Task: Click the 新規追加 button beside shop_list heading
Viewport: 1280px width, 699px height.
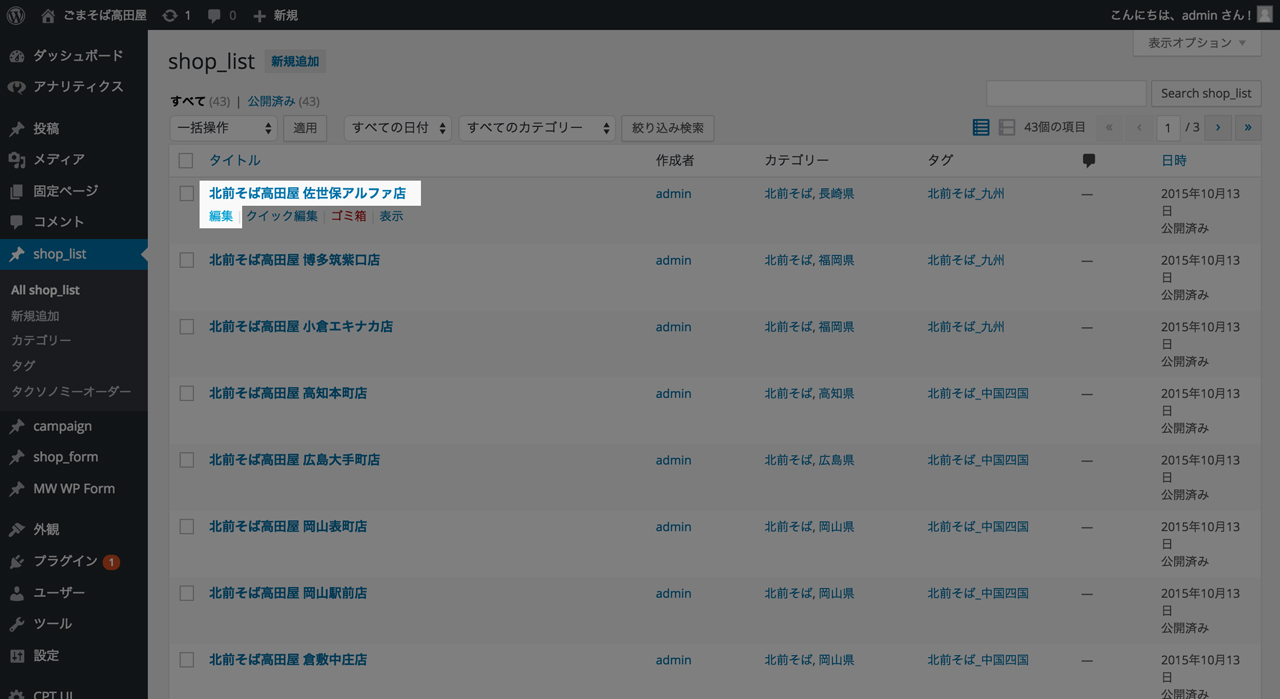Action: 295,62
